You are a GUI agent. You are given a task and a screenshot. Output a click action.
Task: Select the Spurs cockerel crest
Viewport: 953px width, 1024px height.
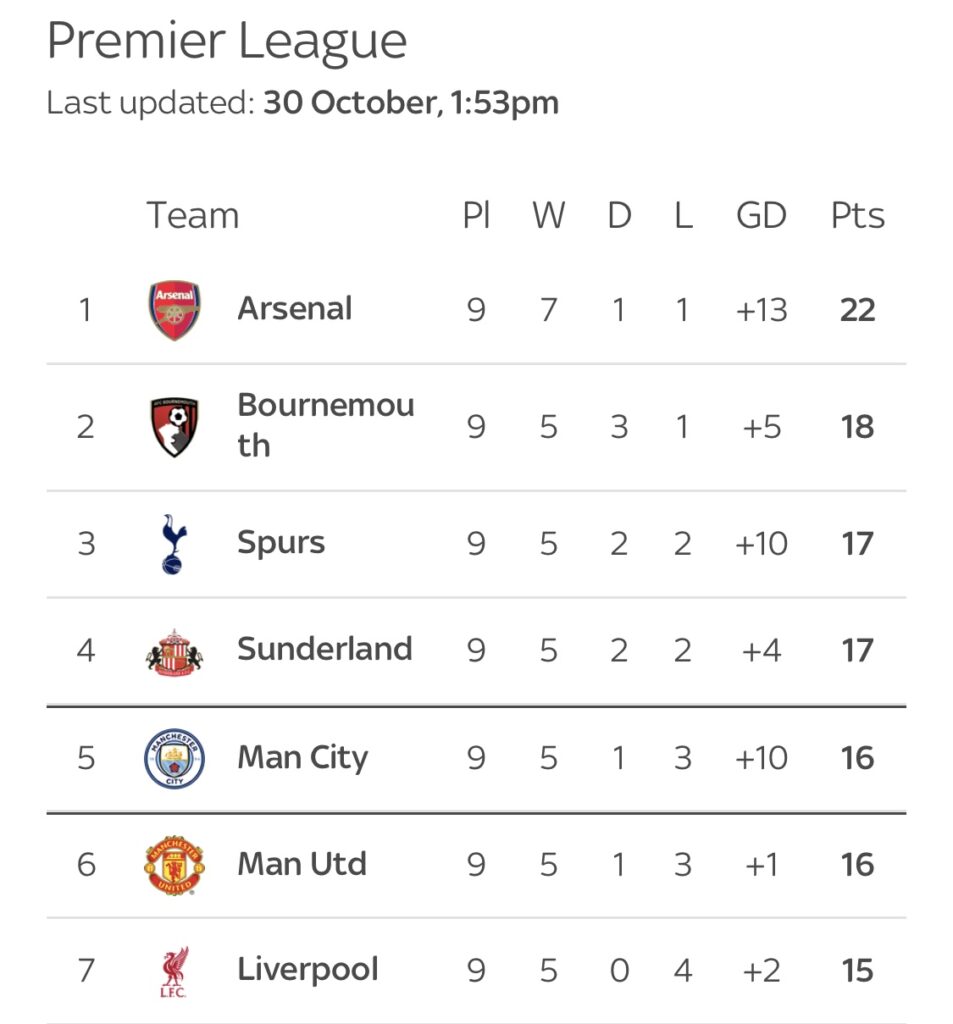click(x=174, y=544)
